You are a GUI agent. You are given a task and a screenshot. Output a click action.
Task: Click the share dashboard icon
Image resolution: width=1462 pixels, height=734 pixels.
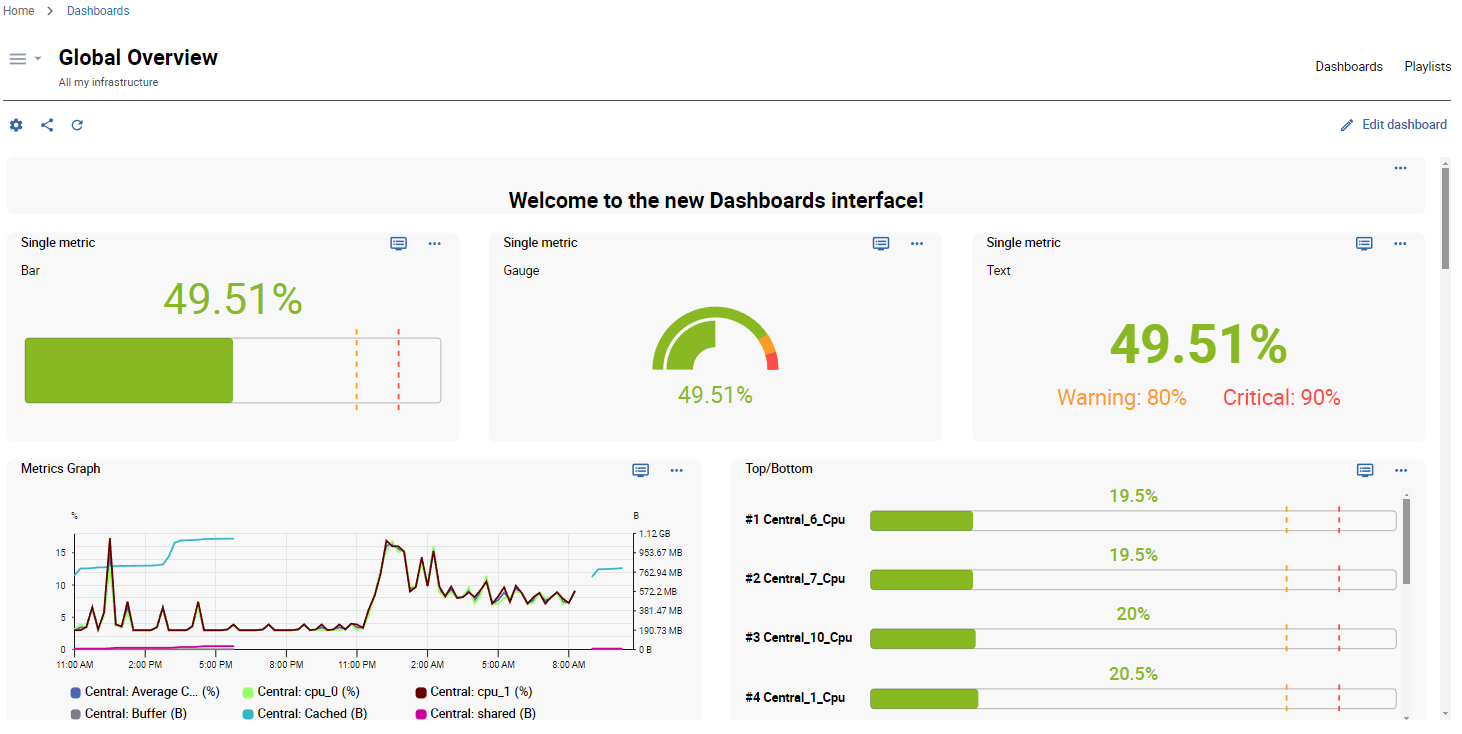coord(47,125)
